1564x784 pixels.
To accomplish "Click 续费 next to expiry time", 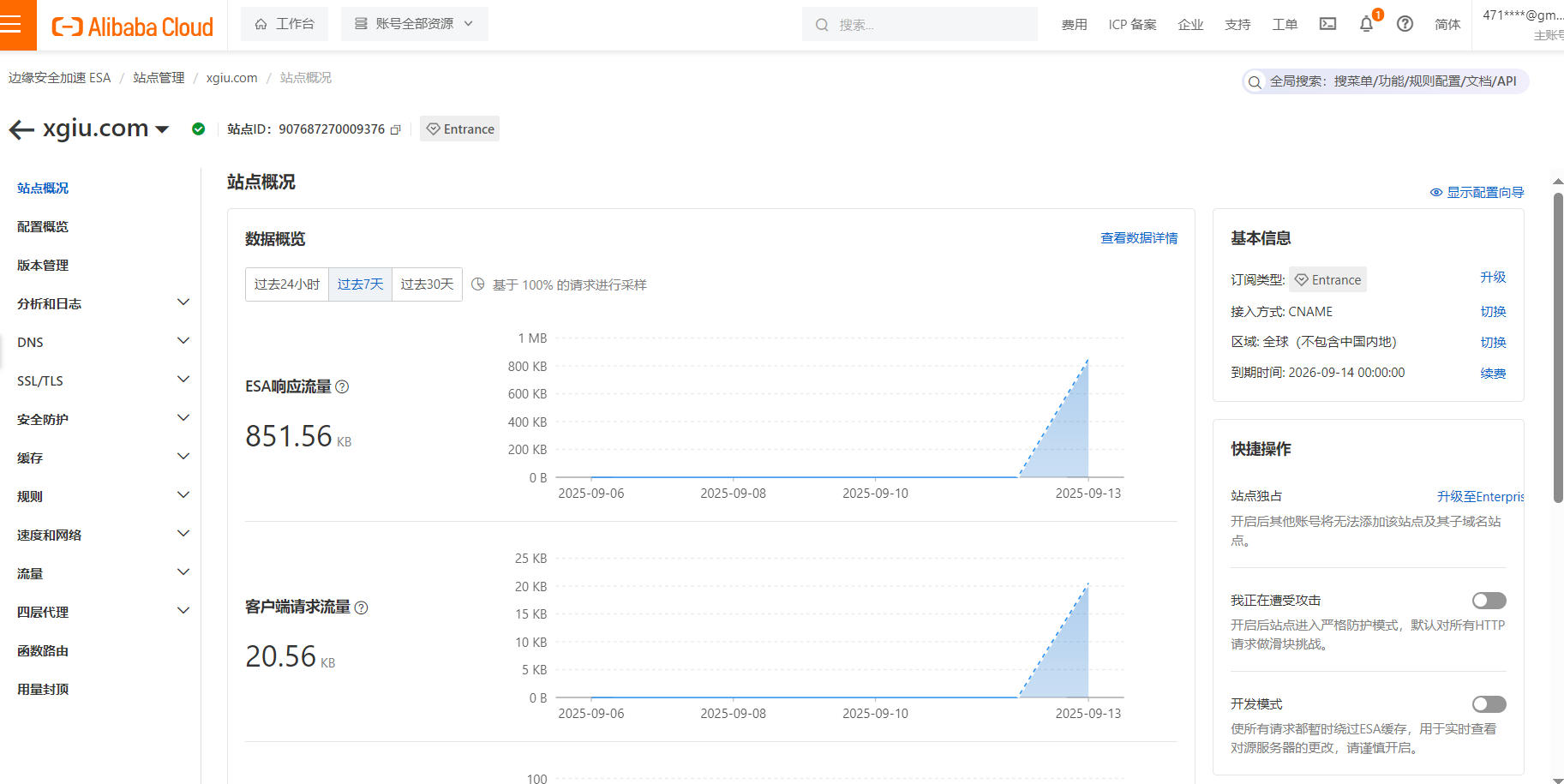I will [x=1493, y=374].
